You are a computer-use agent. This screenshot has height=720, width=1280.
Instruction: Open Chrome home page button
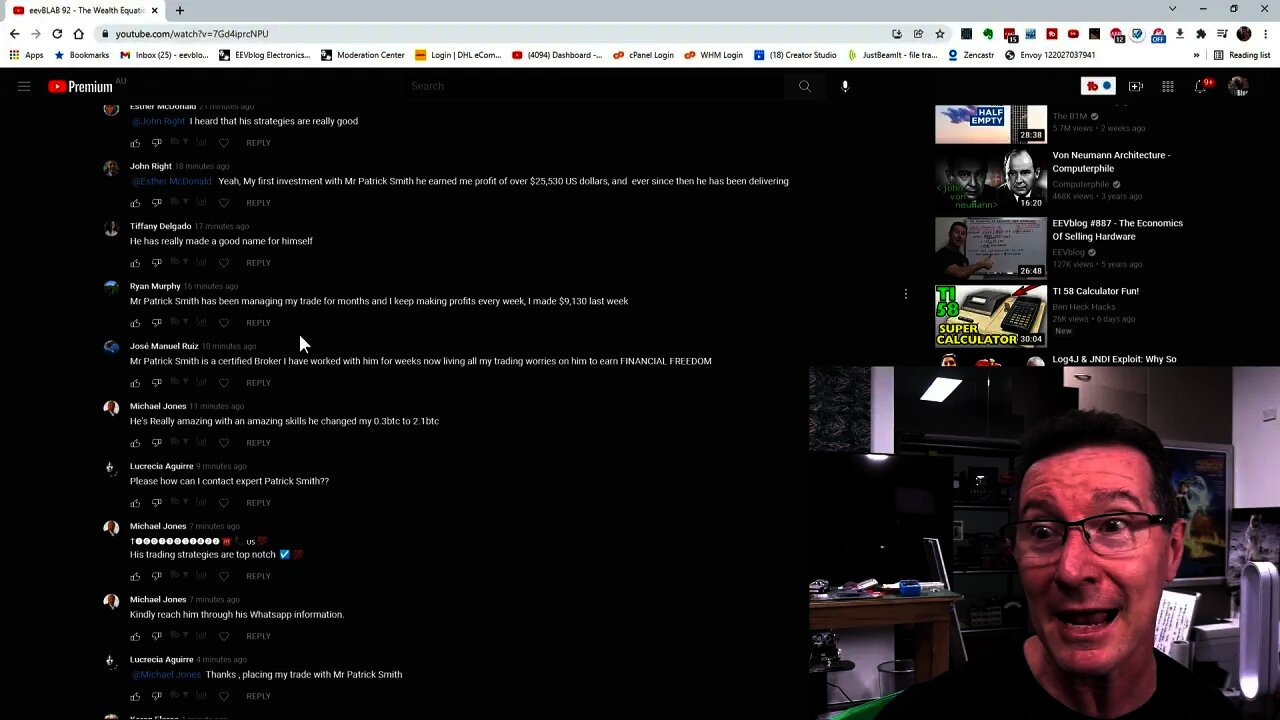78,34
